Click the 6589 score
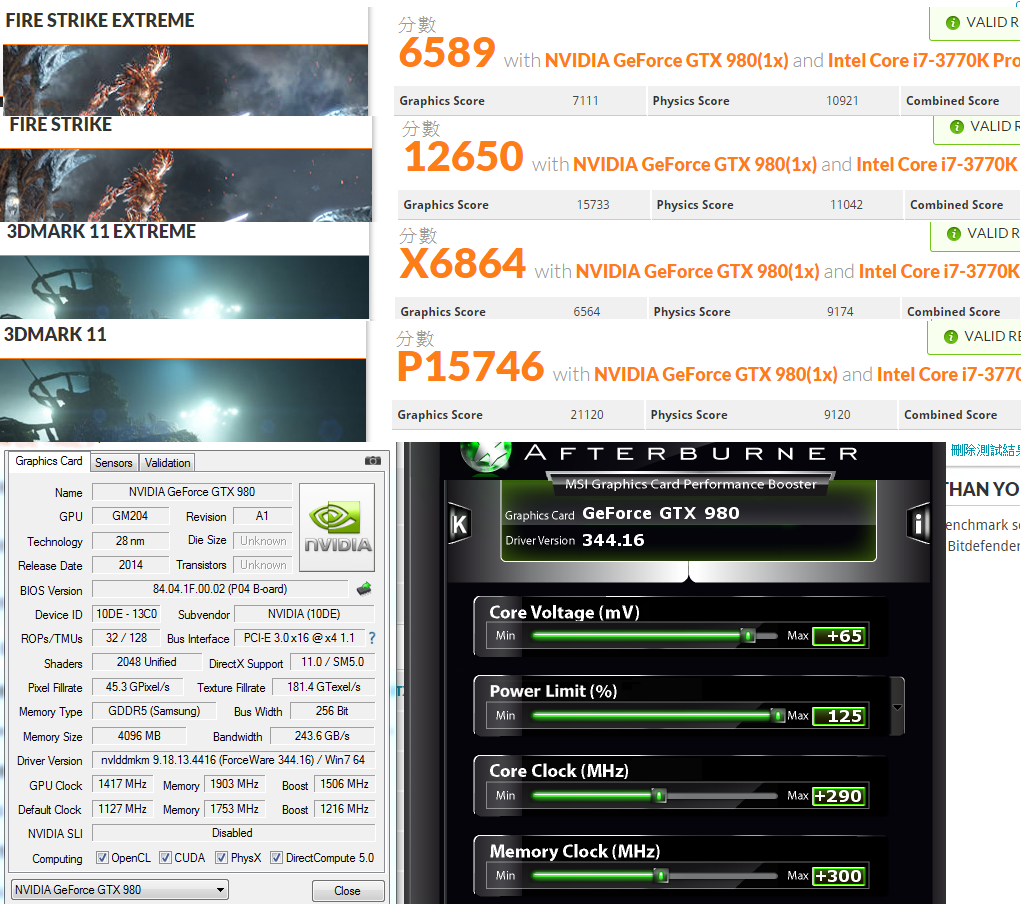 (447, 53)
